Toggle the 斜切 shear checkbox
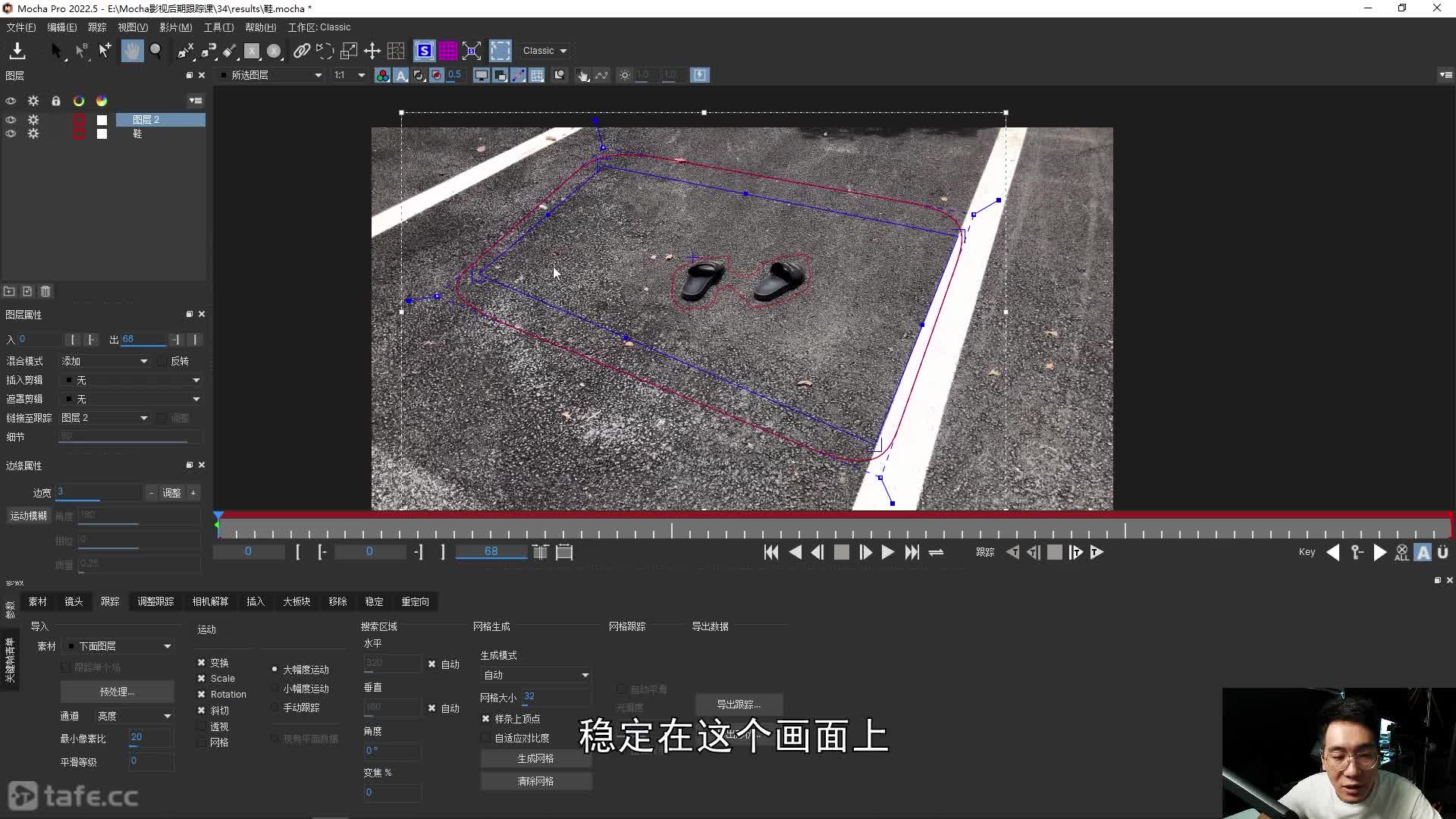Screen dimensions: 1456x819 (x=202, y=710)
